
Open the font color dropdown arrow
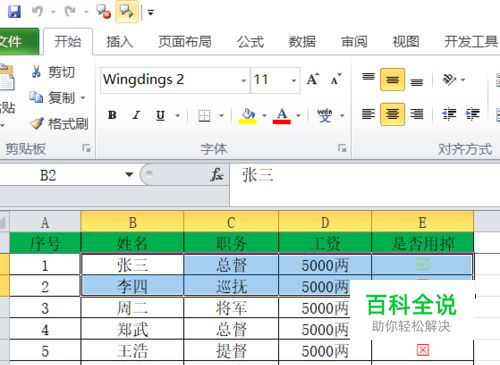(x=298, y=116)
